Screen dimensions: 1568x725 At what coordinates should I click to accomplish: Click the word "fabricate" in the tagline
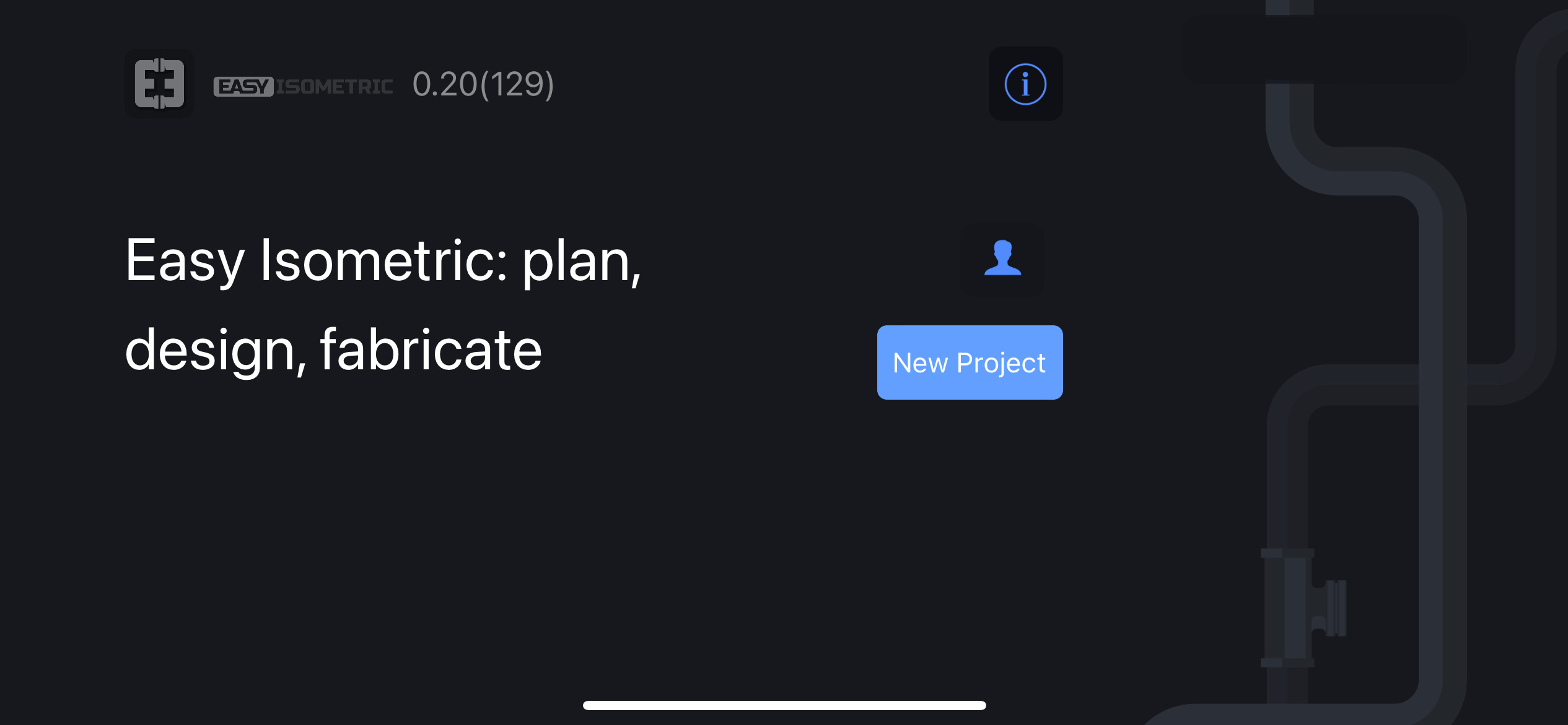(x=431, y=350)
